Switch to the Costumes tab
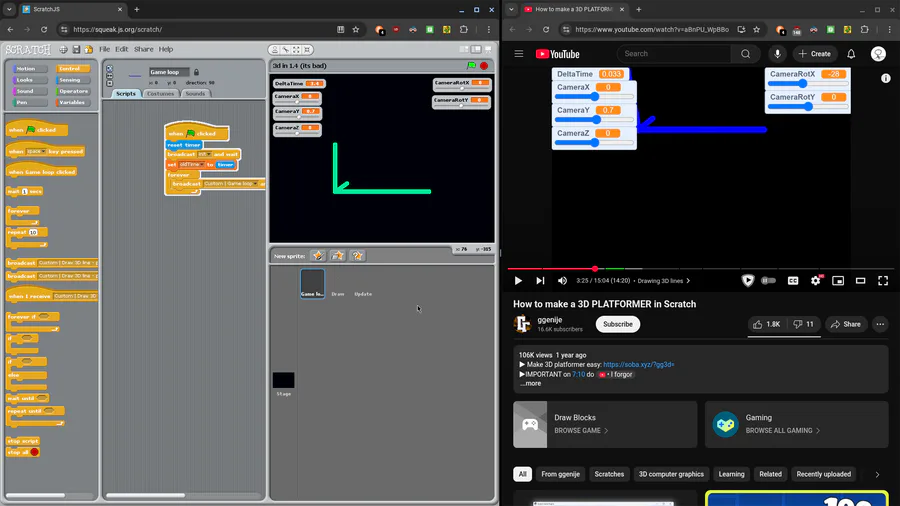 point(160,94)
